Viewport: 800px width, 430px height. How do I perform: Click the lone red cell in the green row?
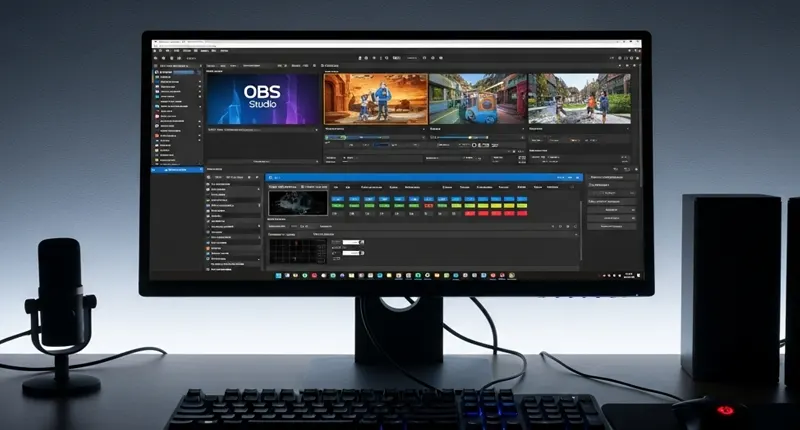tap(429, 206)
